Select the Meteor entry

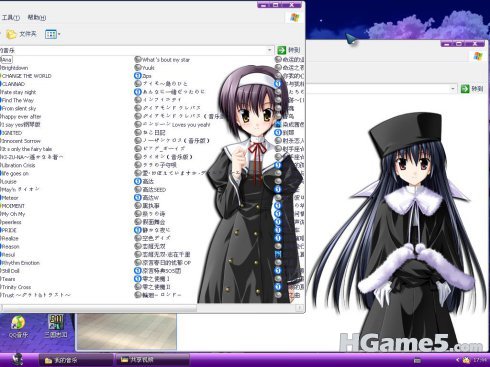pyautogui.click(x=10, y=198)
